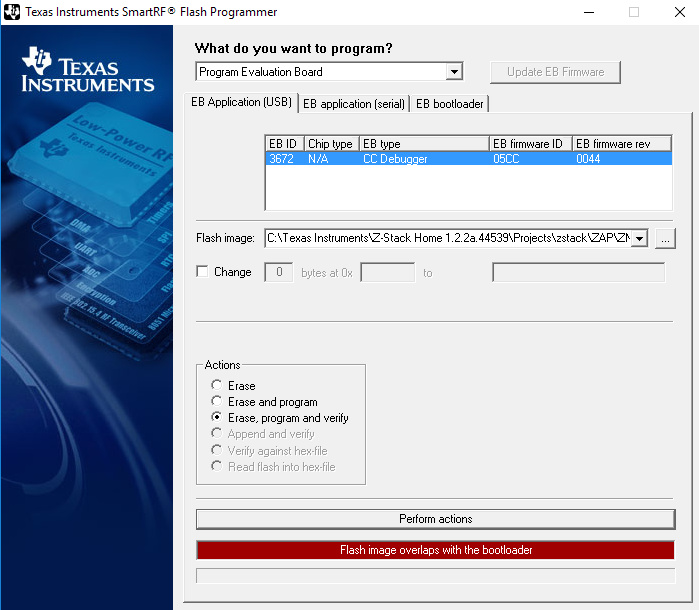Minimize the Flash Programmer window
The image size is (699, 610).
pyautogui.click(x=589, y=12)
